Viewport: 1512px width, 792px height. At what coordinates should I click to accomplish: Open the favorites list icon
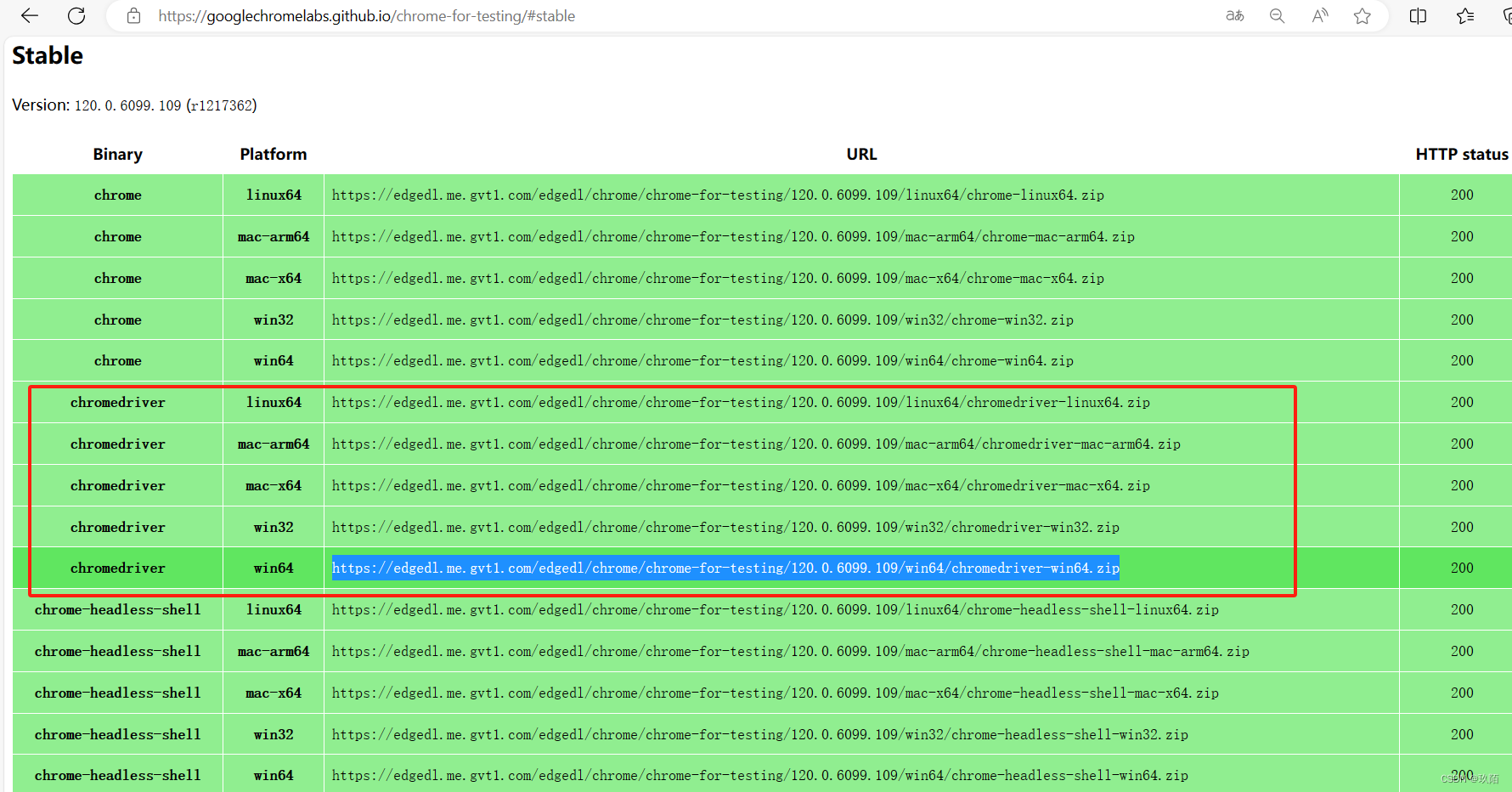1464,15
